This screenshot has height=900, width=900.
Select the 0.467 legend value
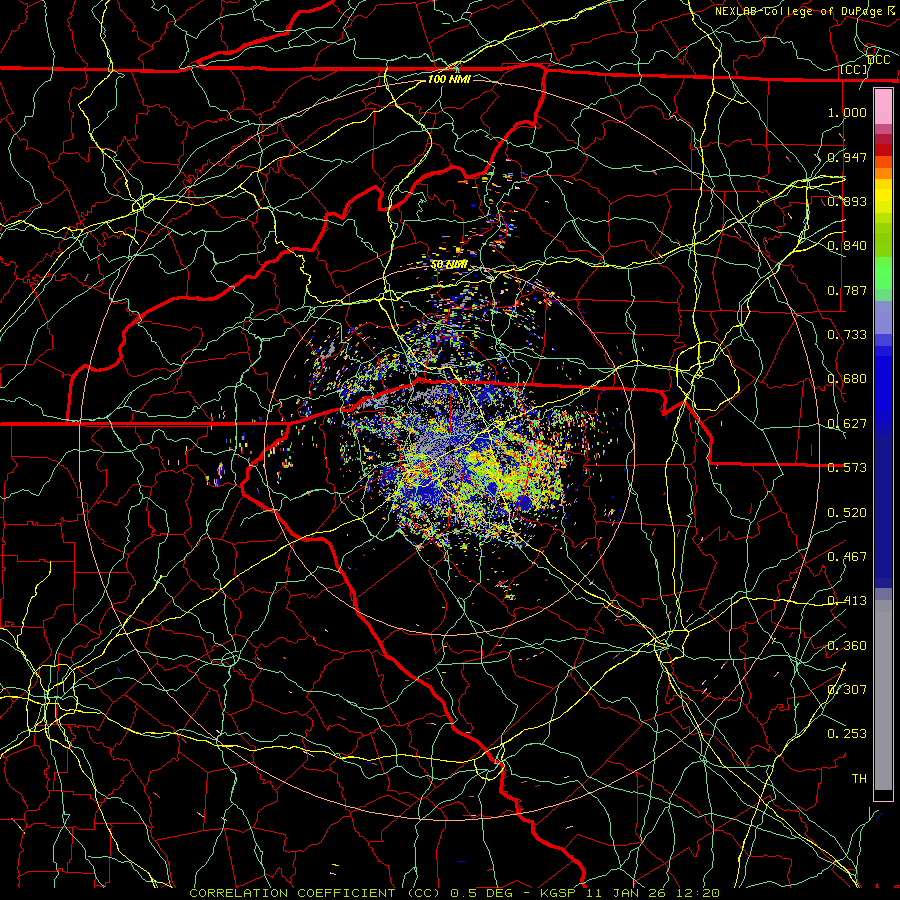click(x=847, y=557)
